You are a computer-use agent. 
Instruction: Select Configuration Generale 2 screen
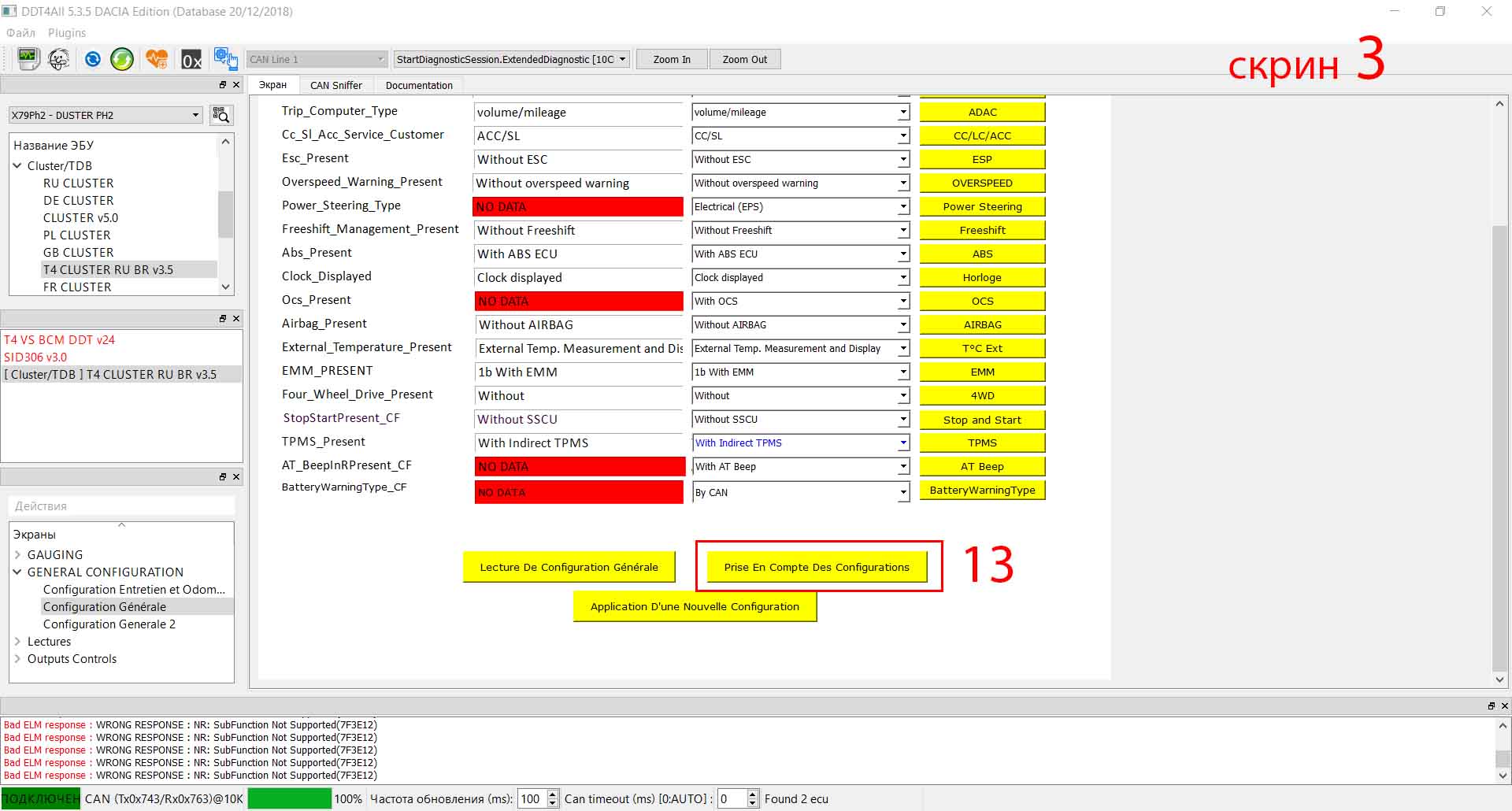(109, 624)
